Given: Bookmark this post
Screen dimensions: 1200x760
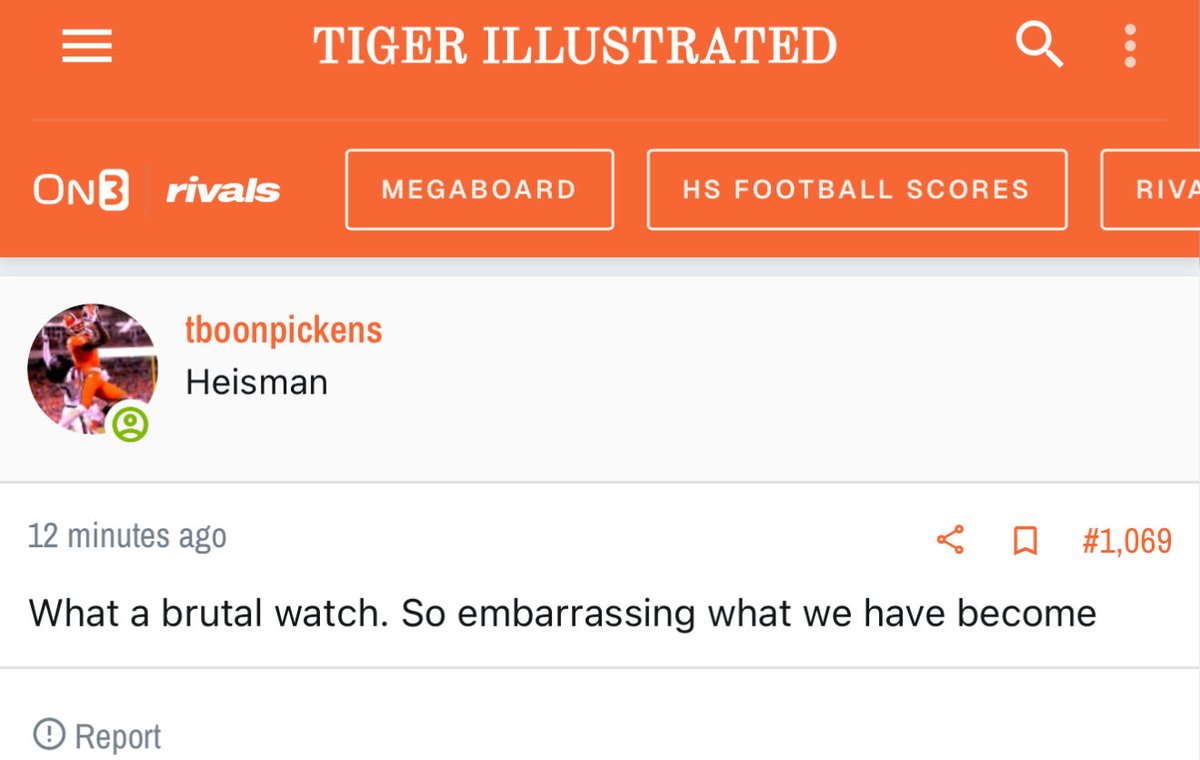Looking at the screenshot, I should tap(1025, 541).
